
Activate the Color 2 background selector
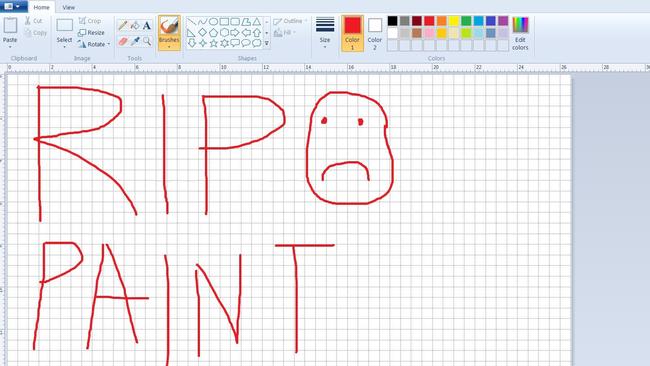375,33
